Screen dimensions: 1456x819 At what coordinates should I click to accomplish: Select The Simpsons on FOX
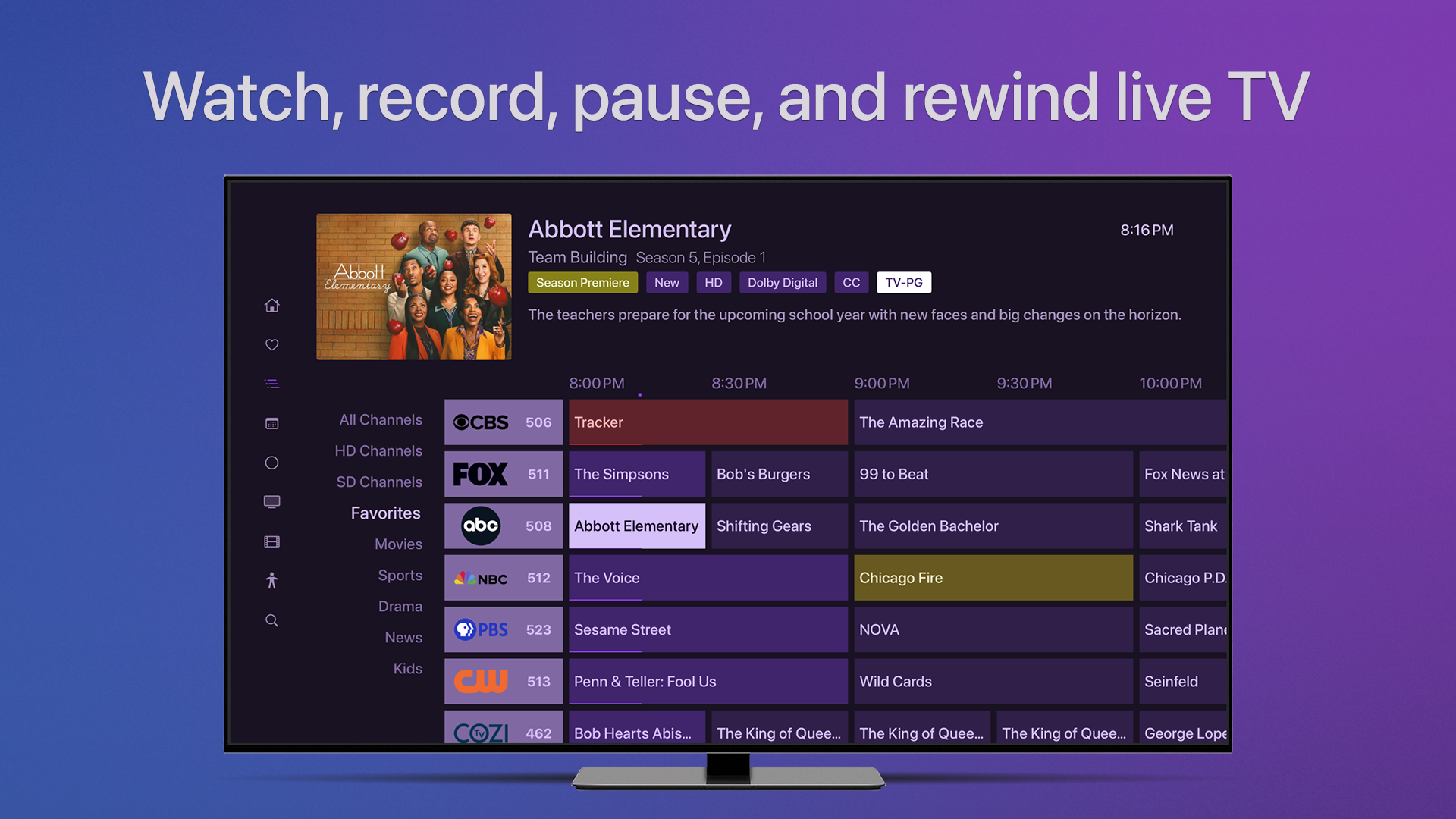[x=637, y=474]
